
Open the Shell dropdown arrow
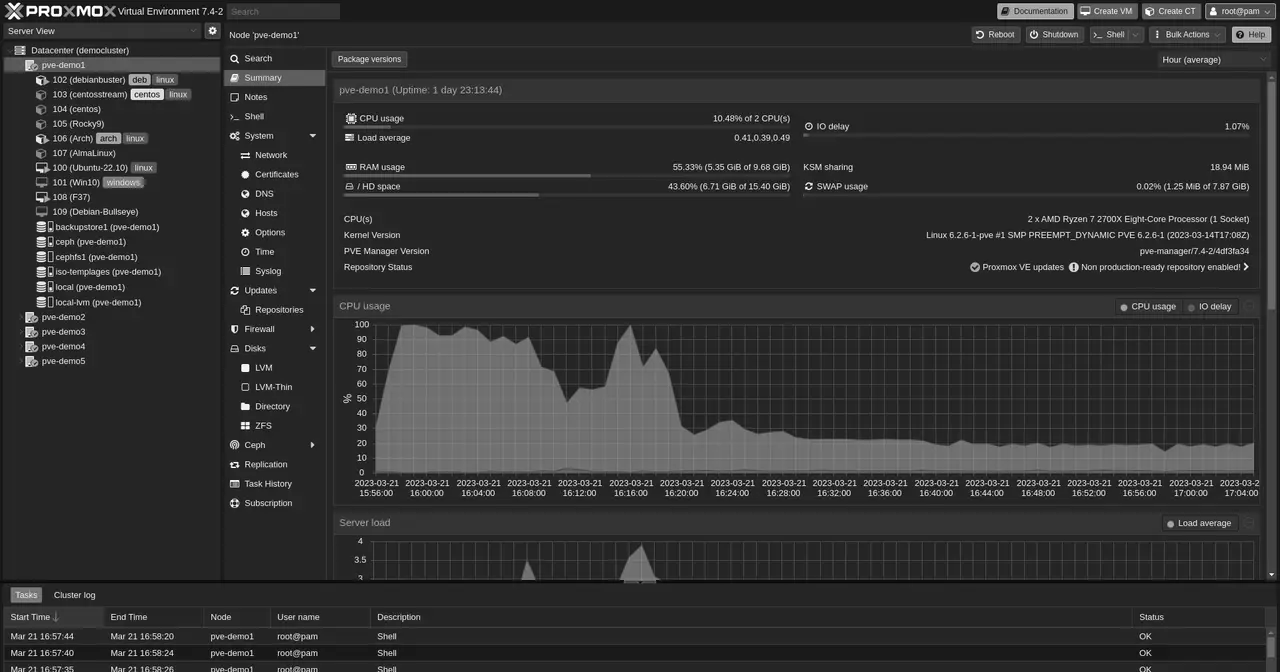coord(1135,34)
